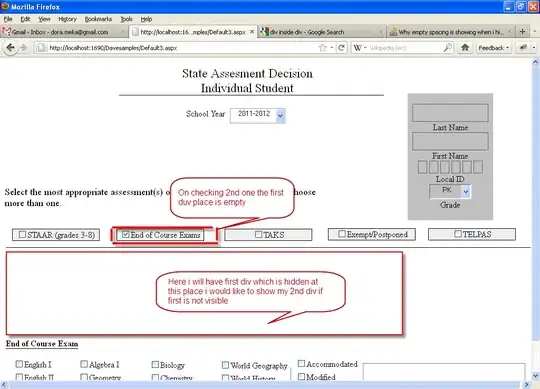Click the Forward arrow button
540x389 pixels.
(23, 48)
